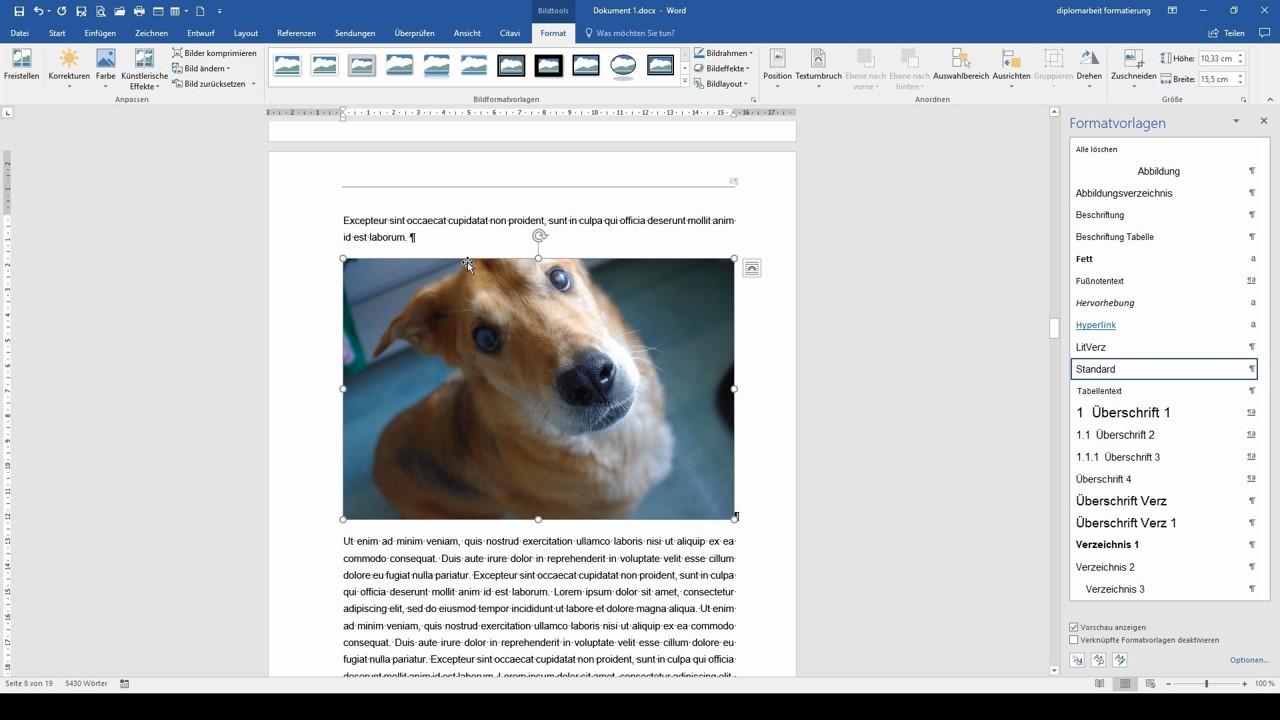
Task: Click the layout options icon beside image
Action: point(752,268)
